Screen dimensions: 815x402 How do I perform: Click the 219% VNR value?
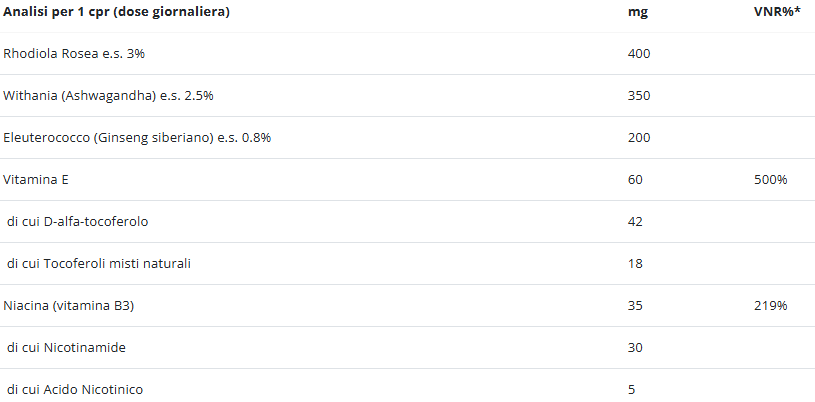point(770,306)
